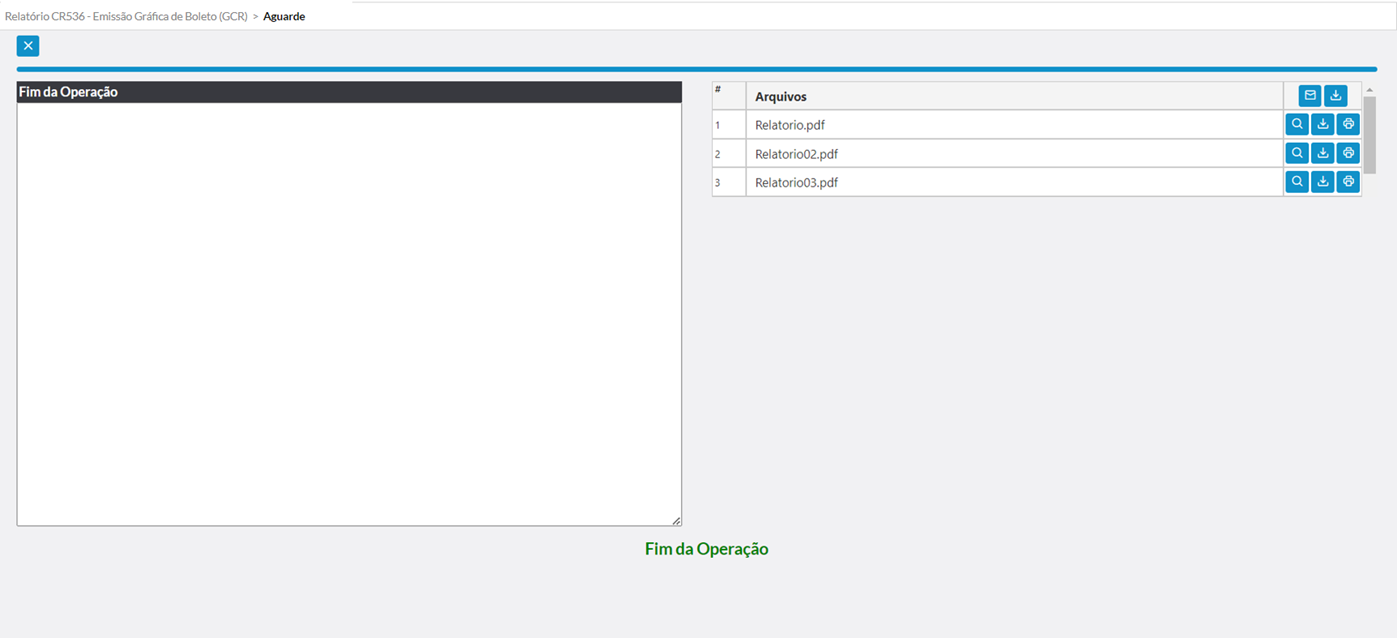Preview Relatorio02.pdf with the magnifier icon
1397x638 pixels.
tap(1297, 154)
